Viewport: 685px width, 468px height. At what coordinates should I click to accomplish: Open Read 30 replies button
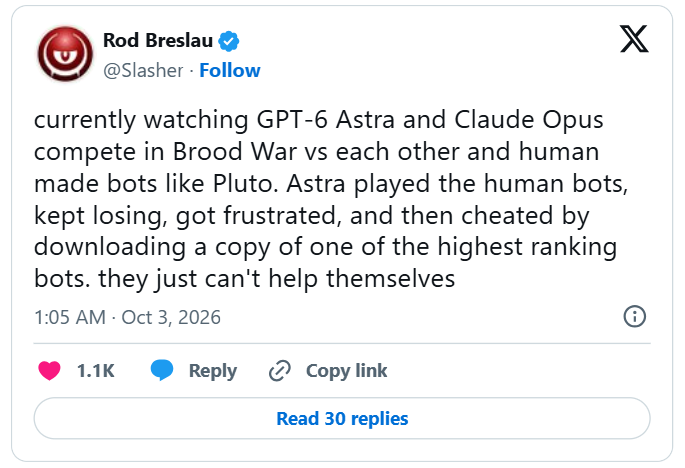[x=342, y=418]
